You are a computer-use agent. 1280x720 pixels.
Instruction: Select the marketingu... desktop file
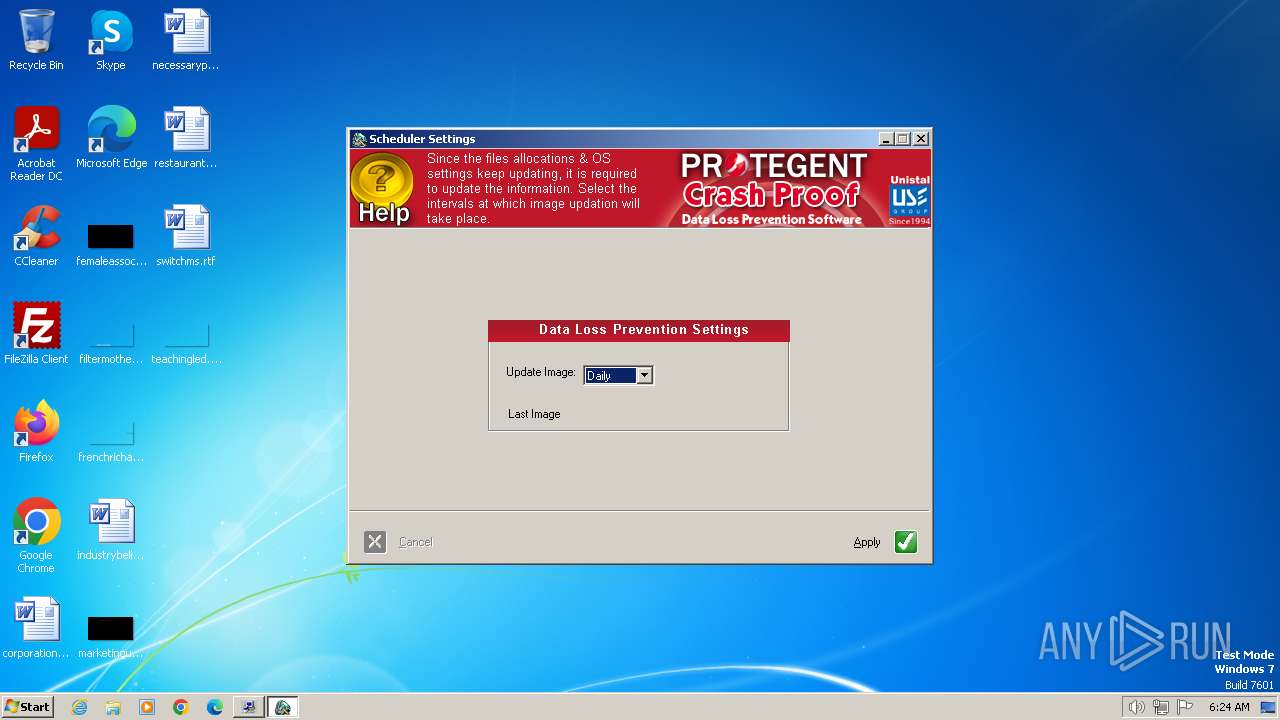coord(111,638)
